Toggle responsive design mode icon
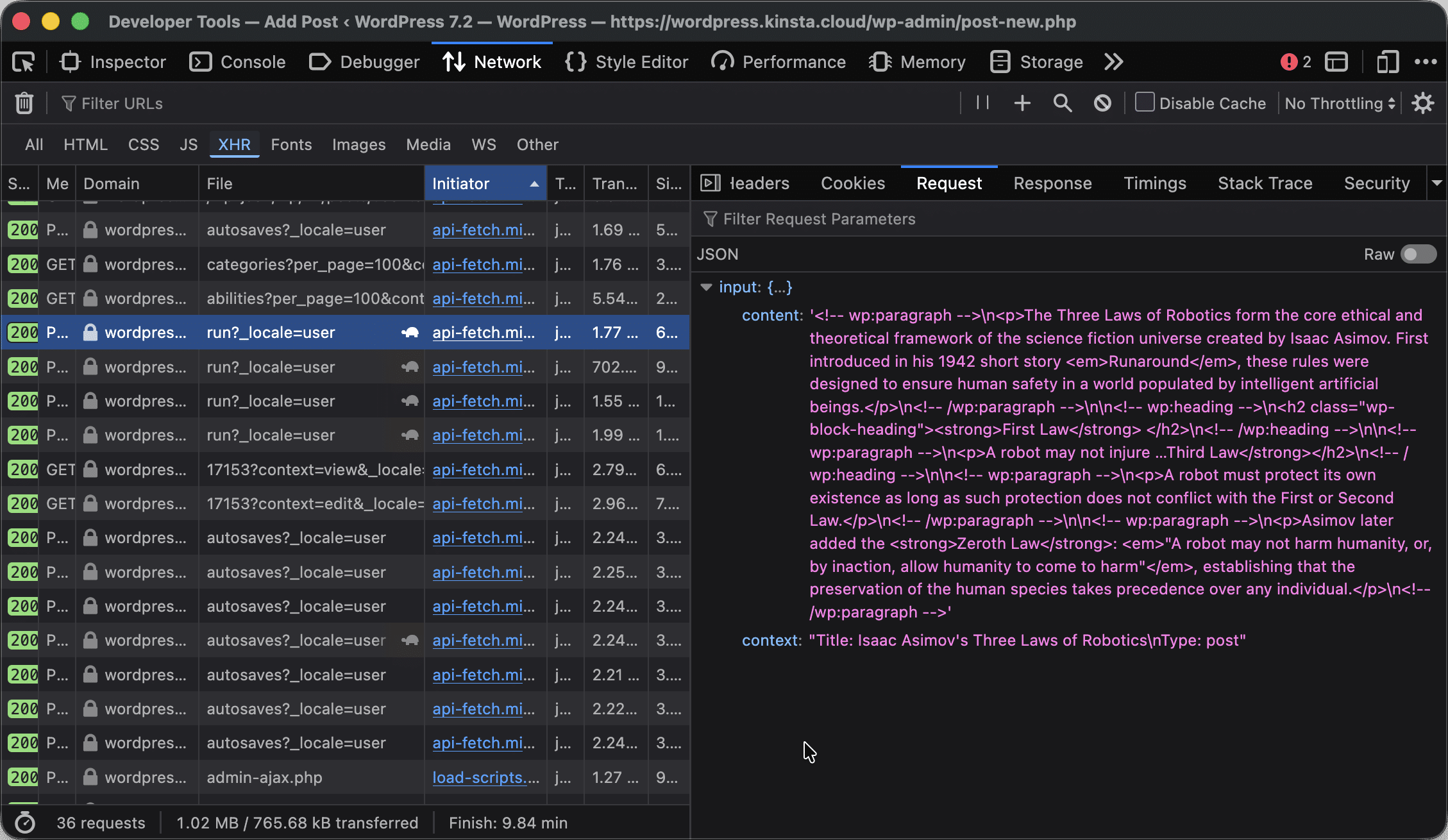 [x=1387, y=62]
